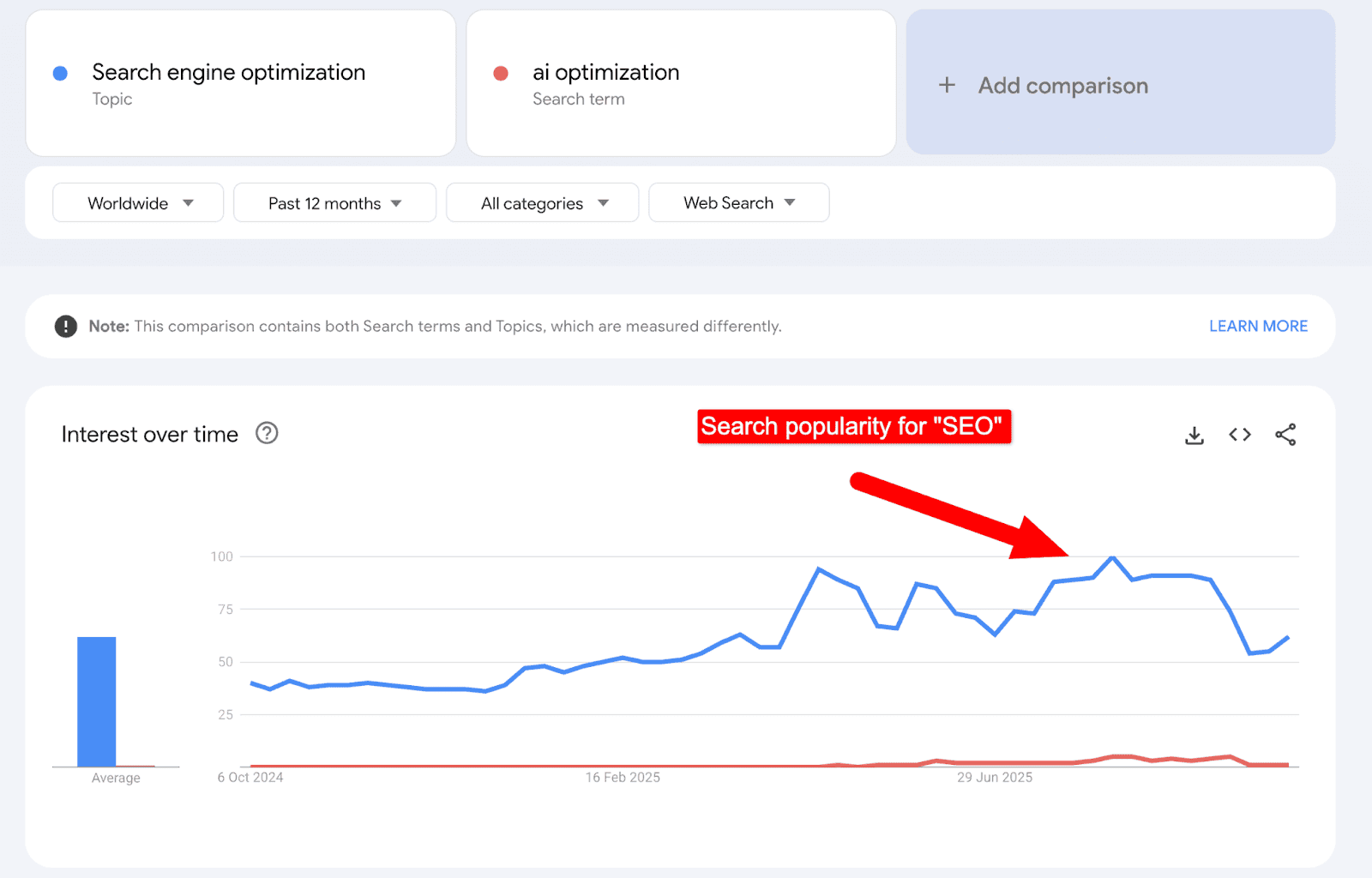Click the blue Average bar
The height and width of the screenshot is (878, 1372).
click(97, 701)
